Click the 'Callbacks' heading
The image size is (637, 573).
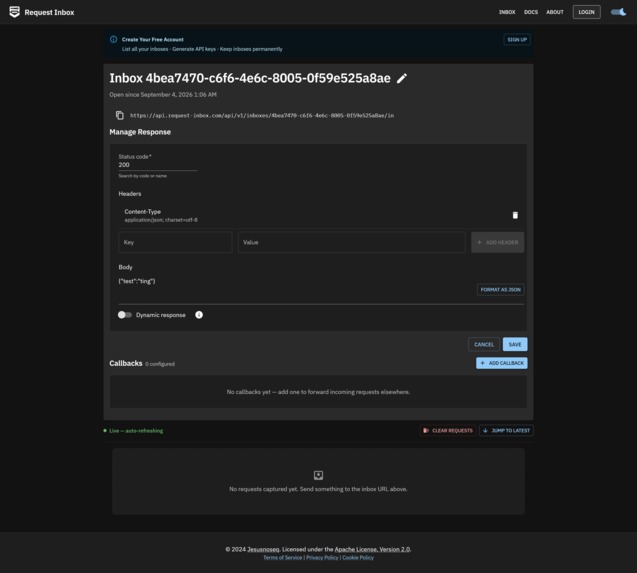pyautogui.click(x=126, y=363)
